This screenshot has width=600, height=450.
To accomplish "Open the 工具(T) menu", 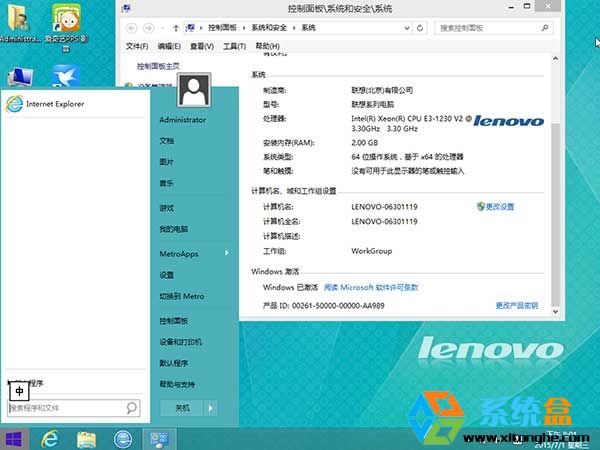I will [234, 46].
